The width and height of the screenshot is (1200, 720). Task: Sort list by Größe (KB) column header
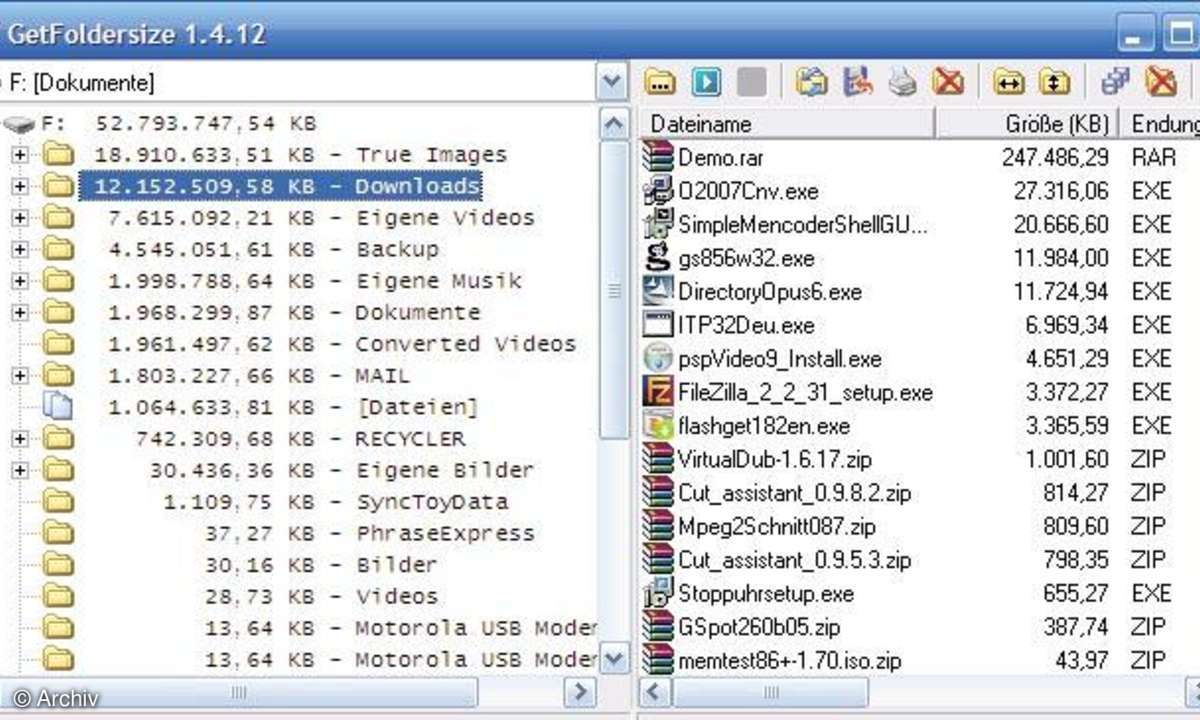[x=1027, y=124]
